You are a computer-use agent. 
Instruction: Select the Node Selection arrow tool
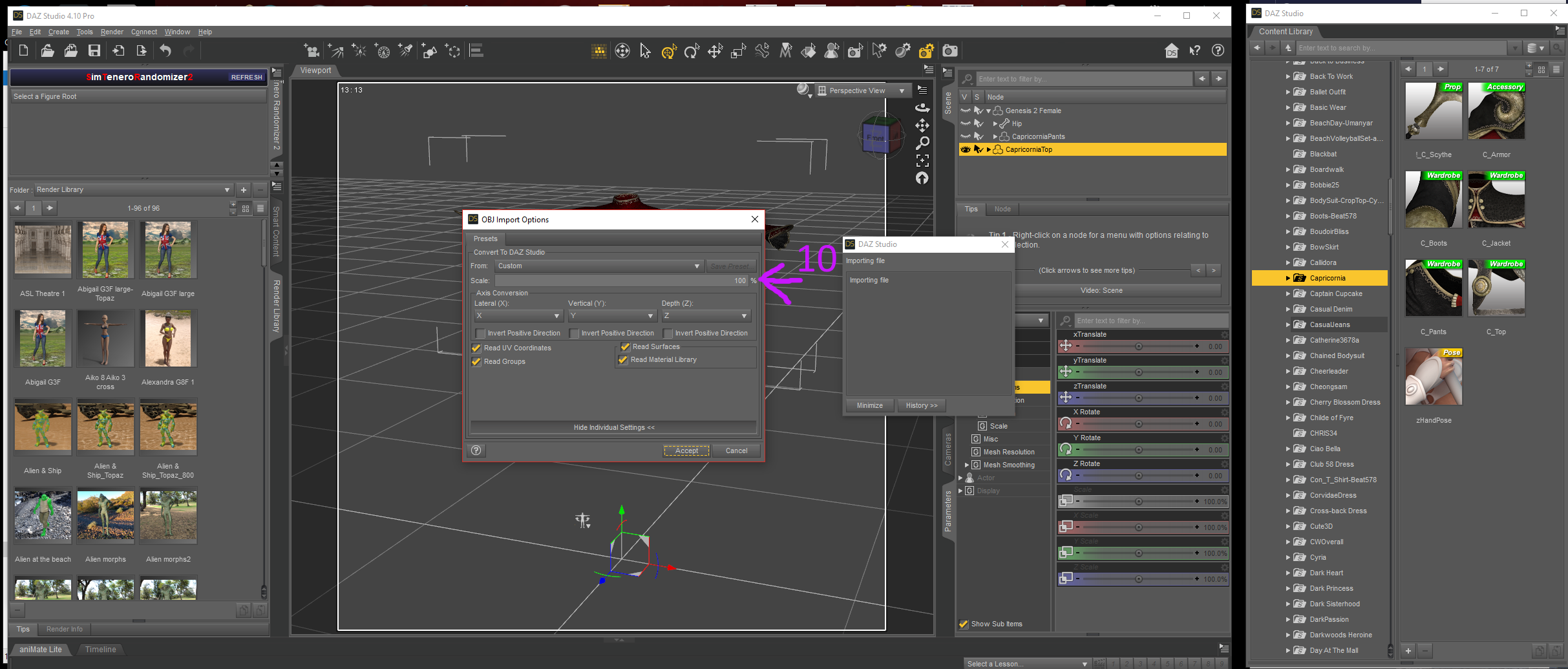click(645, 50)
